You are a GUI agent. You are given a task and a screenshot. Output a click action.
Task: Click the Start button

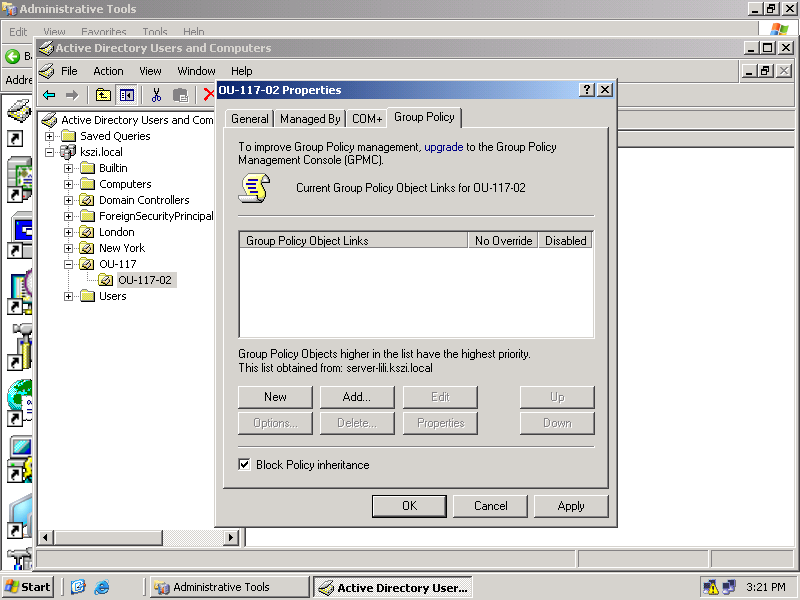[x=28, y=587]
